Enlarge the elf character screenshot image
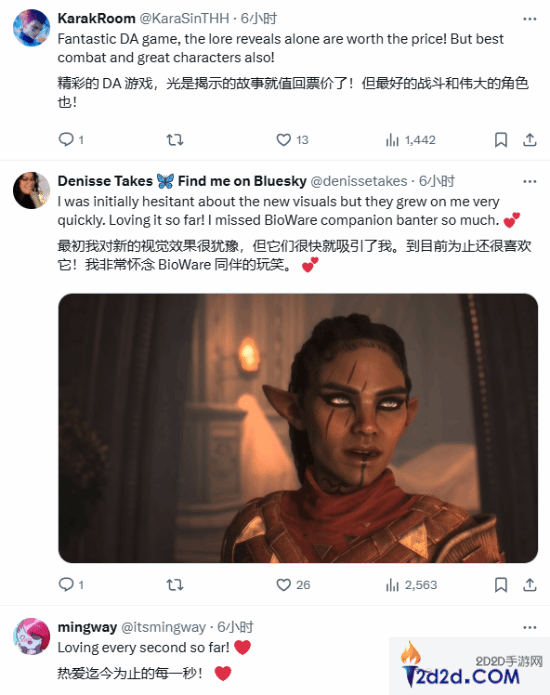Image resolution: width=550 pixels, height=695 pixels. point(298,428)
